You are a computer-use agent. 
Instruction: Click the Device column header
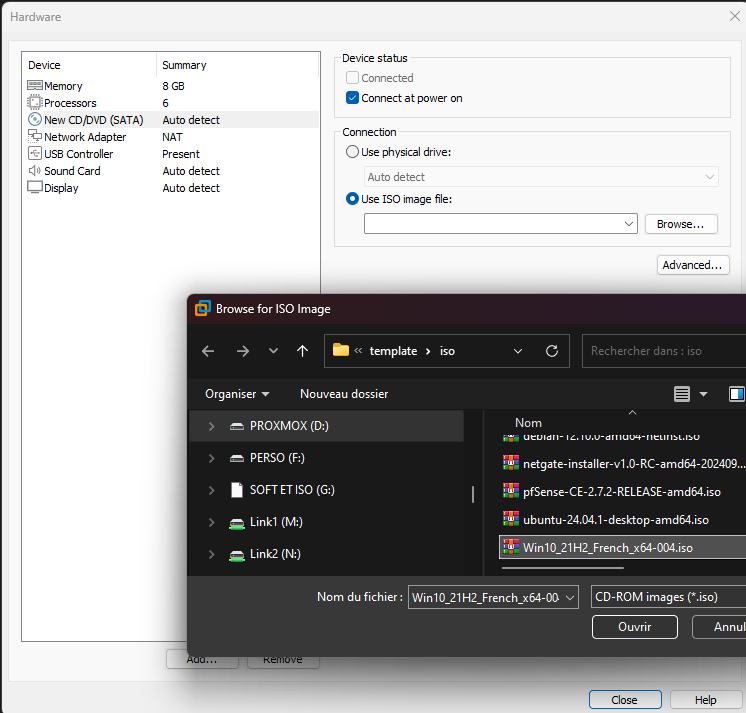point(44,65)
